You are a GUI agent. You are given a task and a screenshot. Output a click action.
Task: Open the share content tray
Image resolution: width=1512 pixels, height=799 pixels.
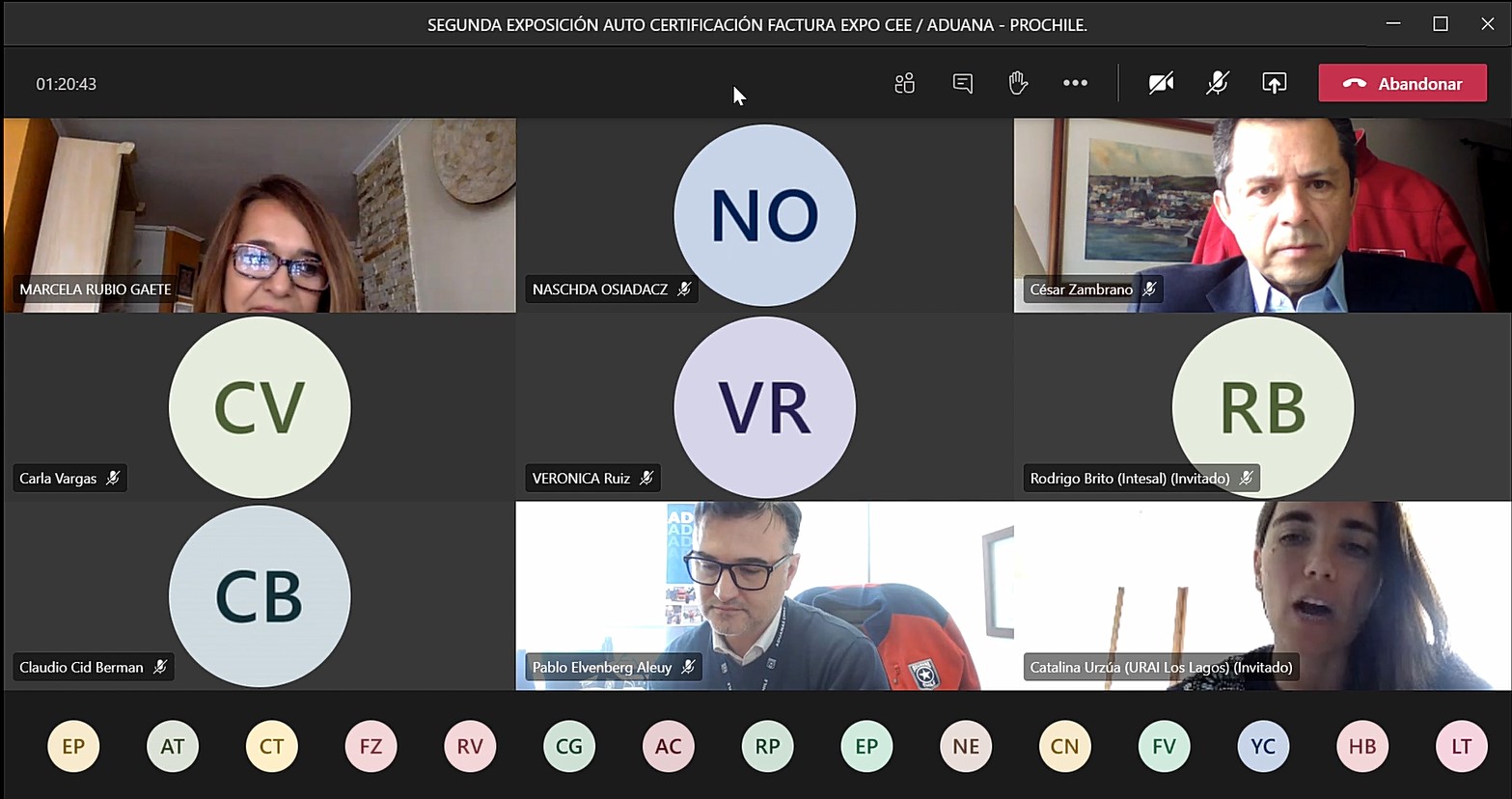(1275, 84)
